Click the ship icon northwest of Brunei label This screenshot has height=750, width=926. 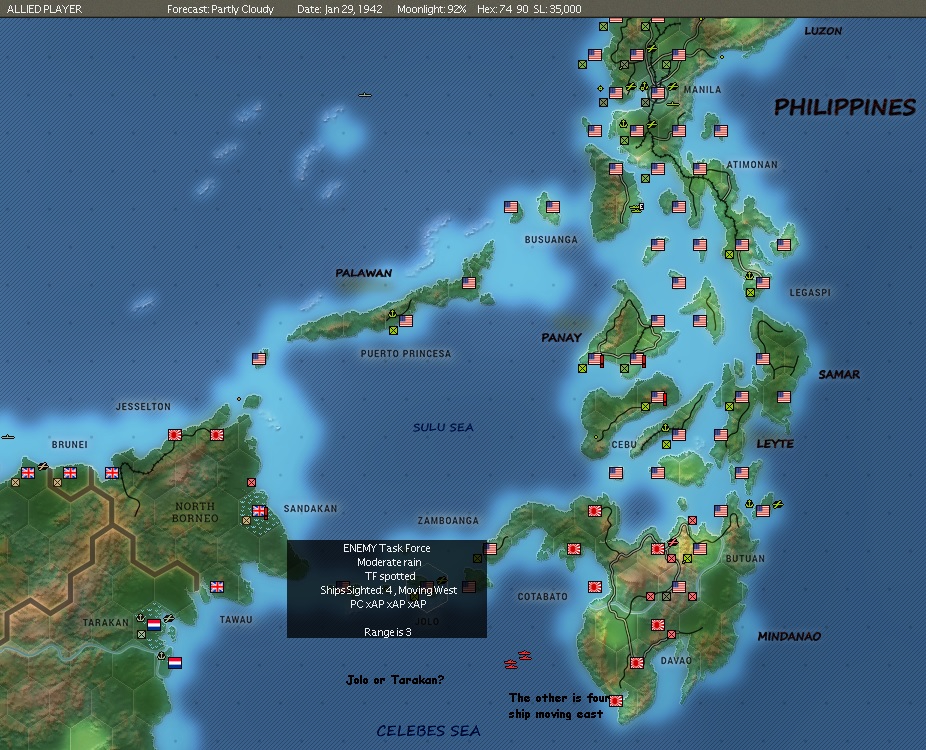point(8,437)
